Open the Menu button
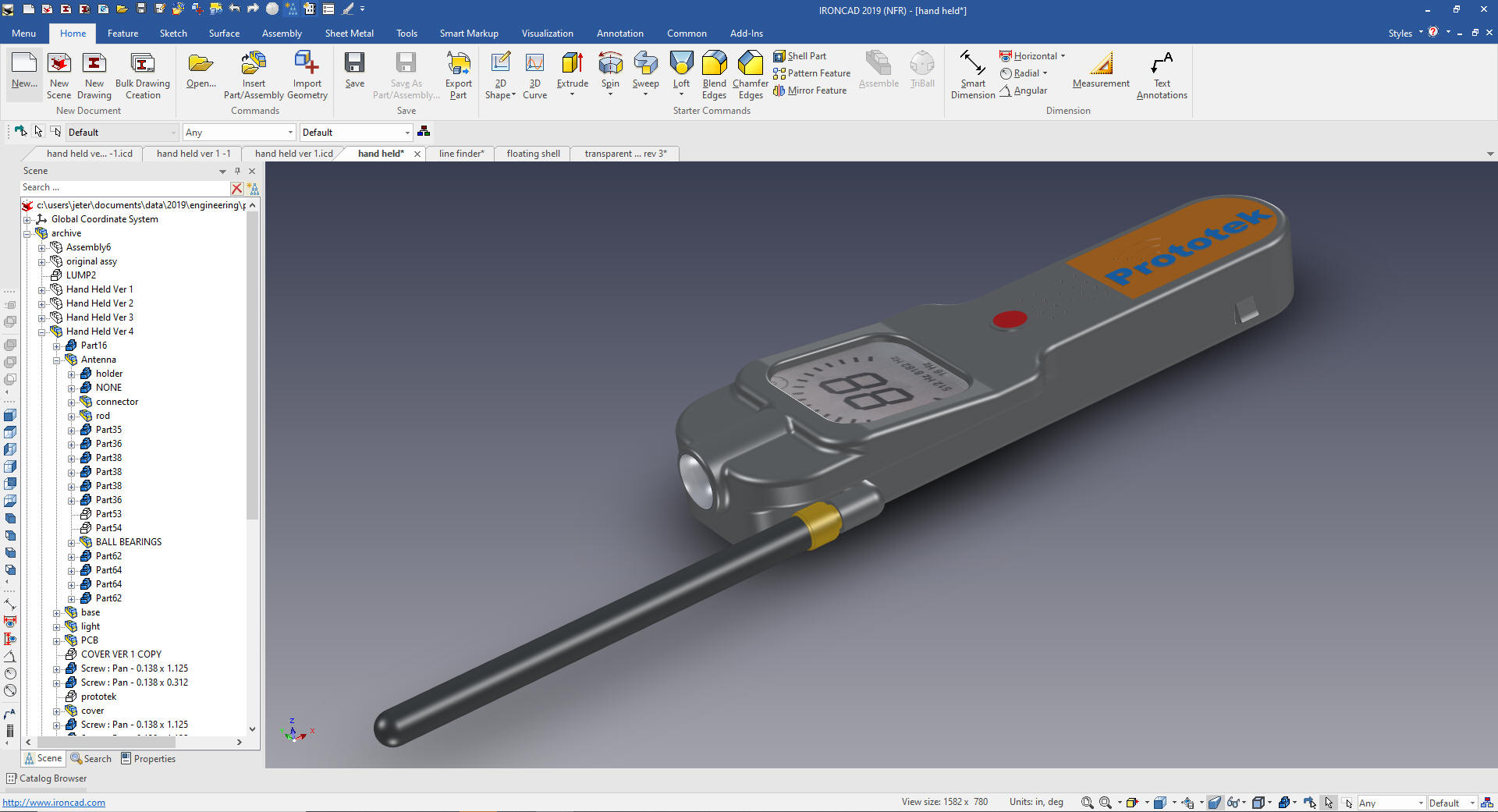The width and height of the screenshot is (1498, 812). 23,34
